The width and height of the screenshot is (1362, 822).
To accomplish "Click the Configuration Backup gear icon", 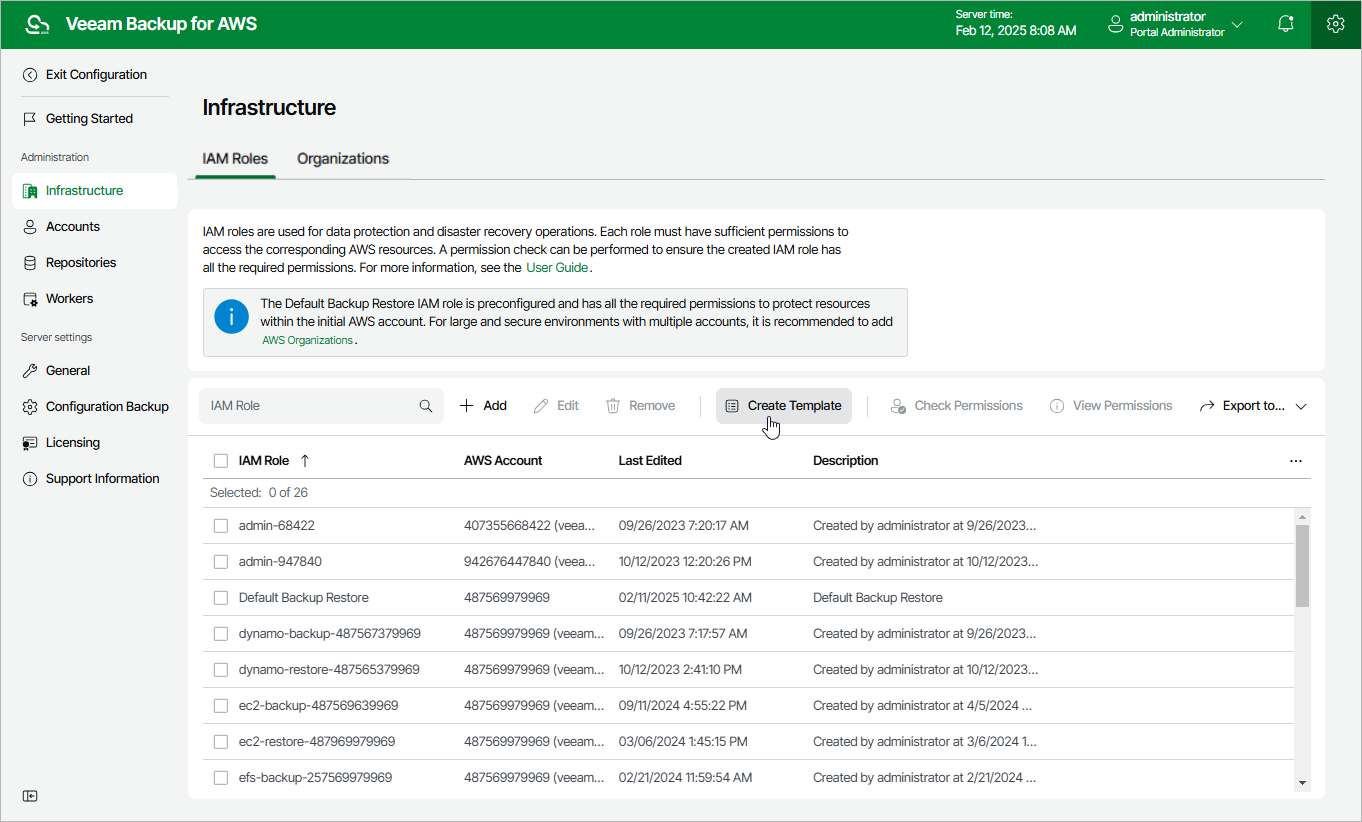I will point(30,407).
